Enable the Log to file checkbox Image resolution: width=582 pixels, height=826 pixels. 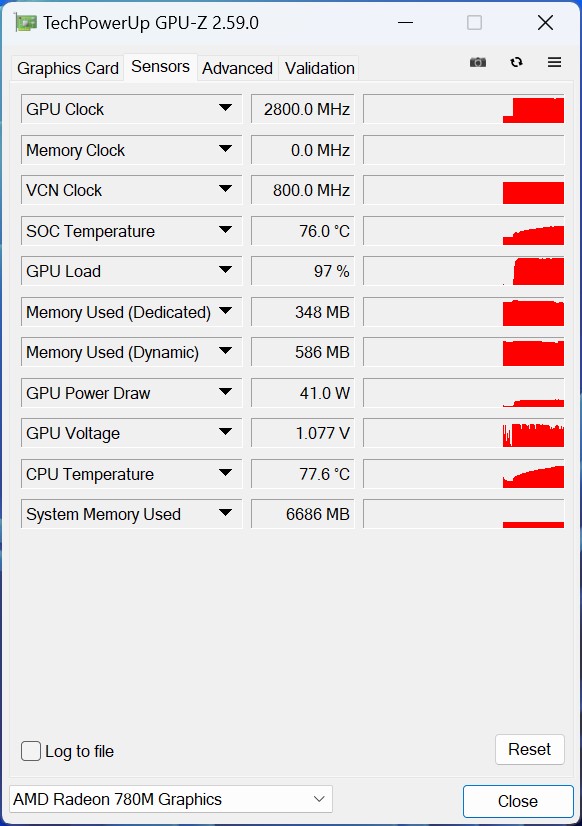coord(31,751)
